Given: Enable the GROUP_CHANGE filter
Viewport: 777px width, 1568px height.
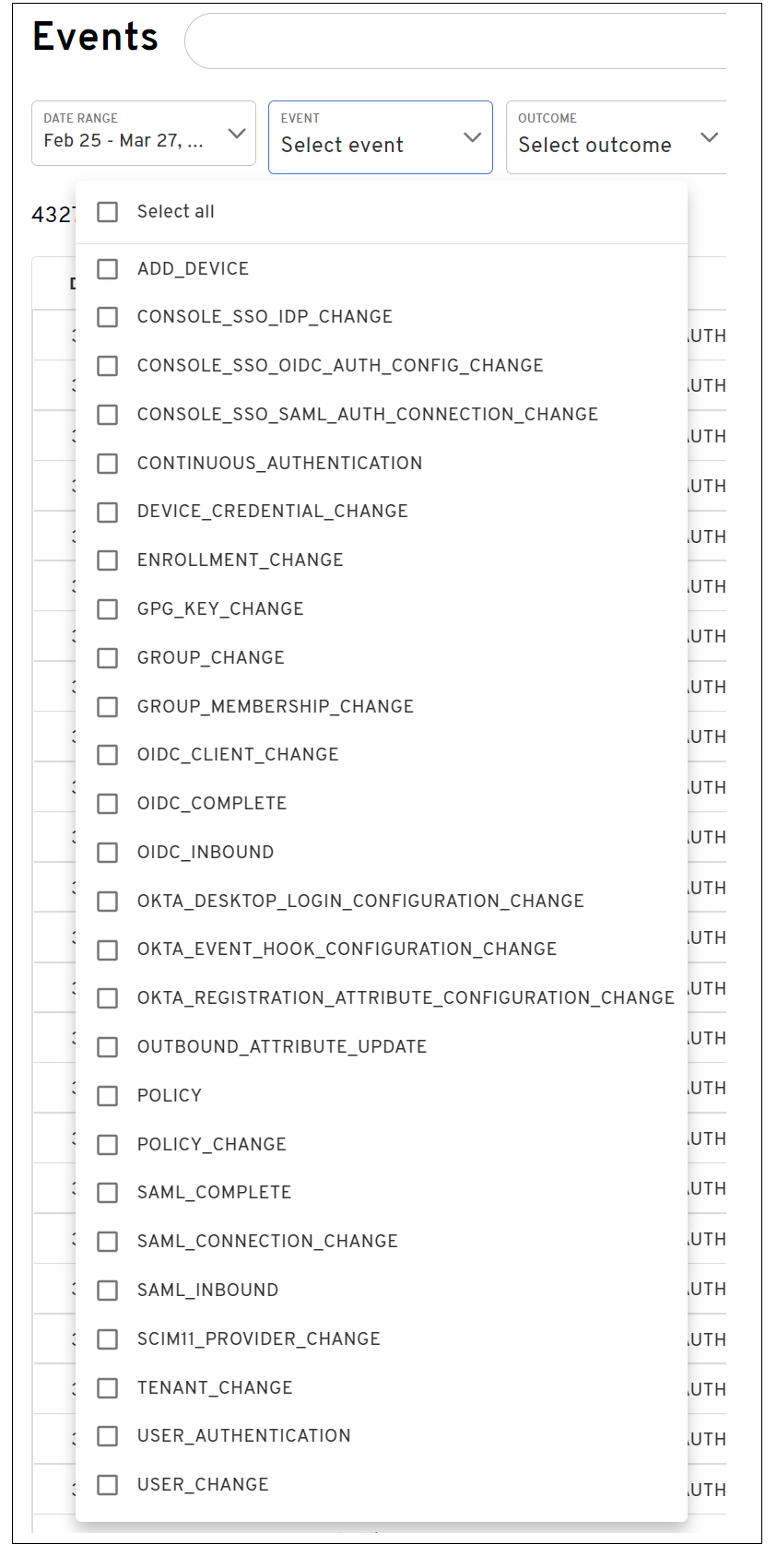Looking at the screenshot, I should (107, 657).
